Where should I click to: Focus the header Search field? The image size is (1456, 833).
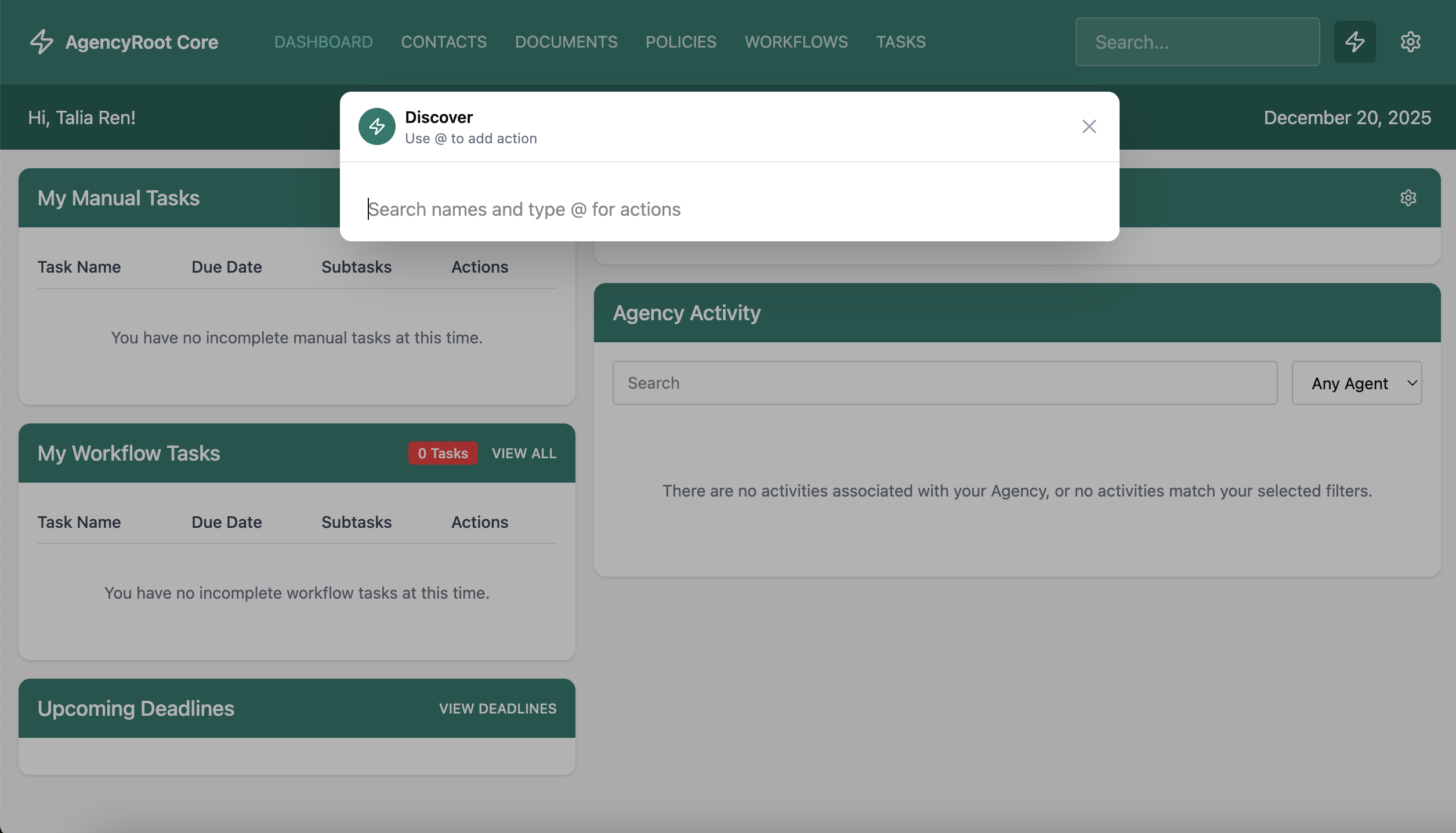click(x=1197, y=42)
